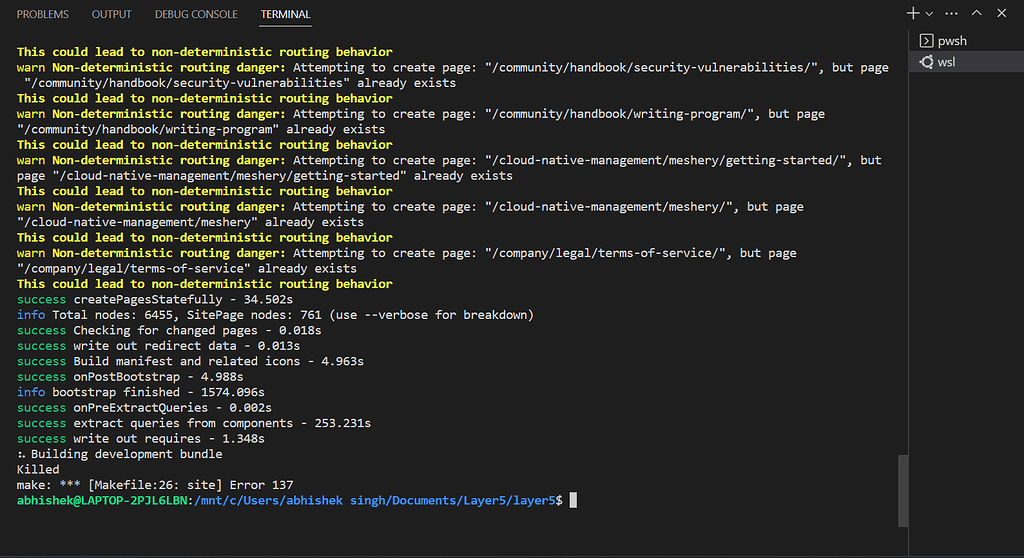The height and width of the screenshot is (558, 1024).
Task: Click the 'Total nodes: 6455' info line
Action: tap(275, 315)
